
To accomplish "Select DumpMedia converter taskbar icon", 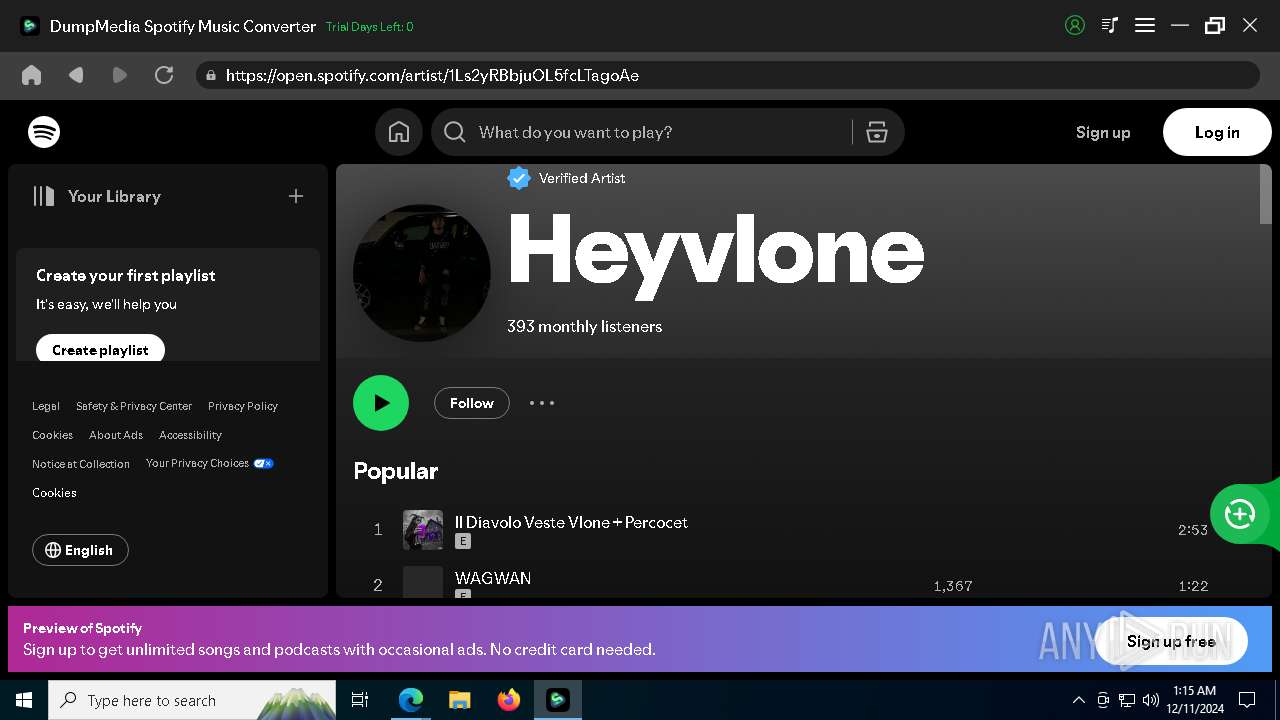I will coord(558,700).
